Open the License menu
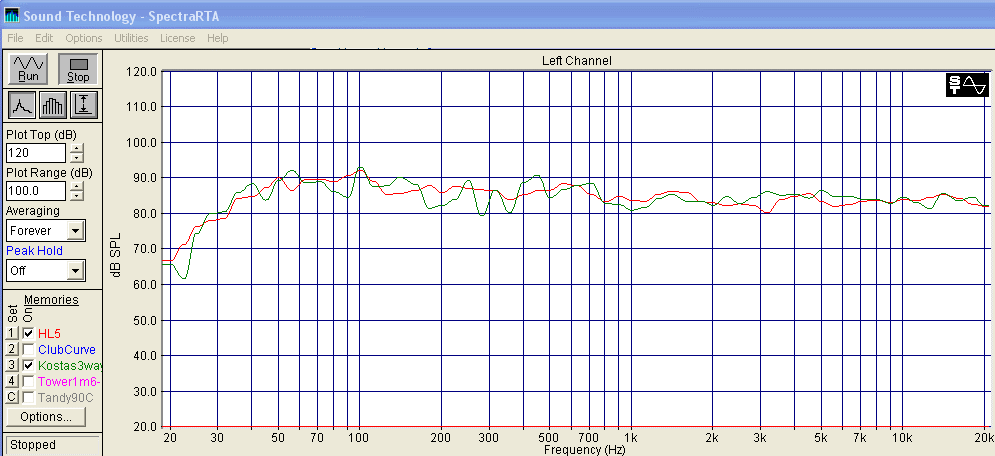This screenshot has width=995, height=456. click(178, 38)
